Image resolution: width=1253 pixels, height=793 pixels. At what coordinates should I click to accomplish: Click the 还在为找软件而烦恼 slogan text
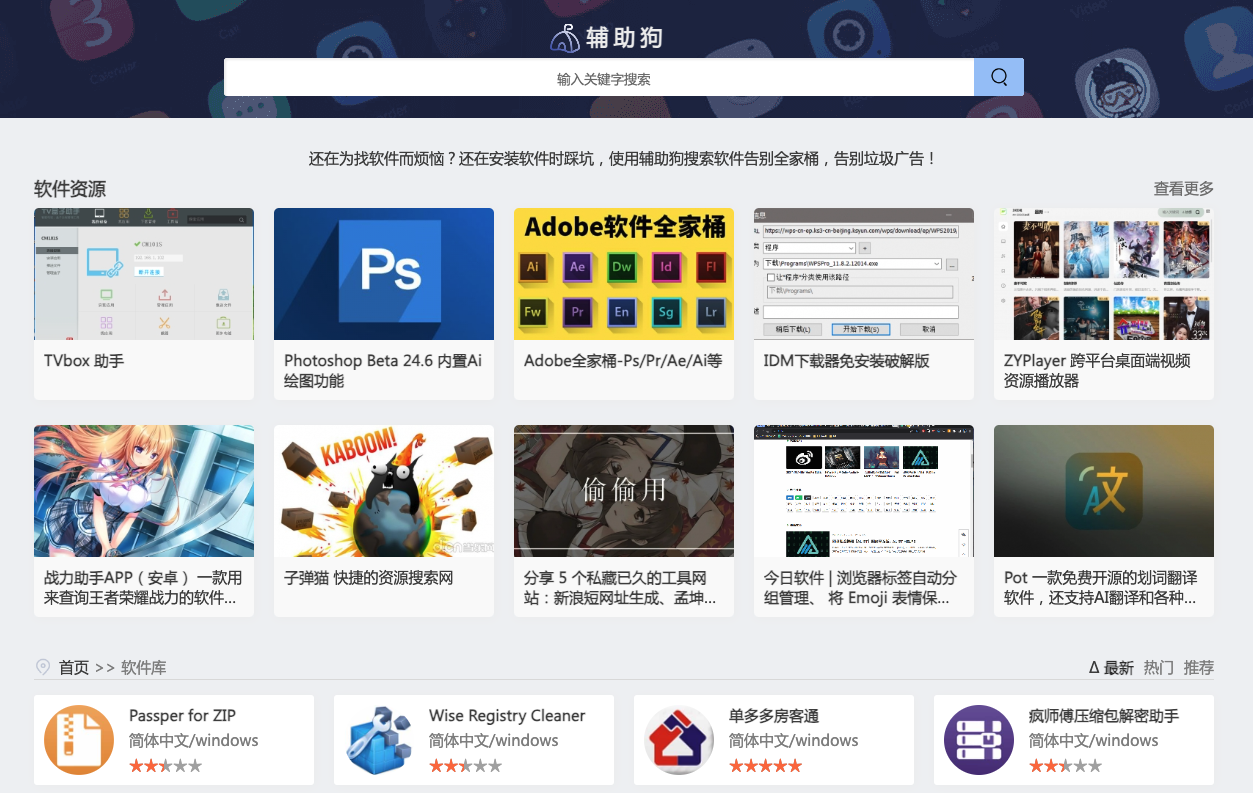pyautogui.click(x=623, y=158)
